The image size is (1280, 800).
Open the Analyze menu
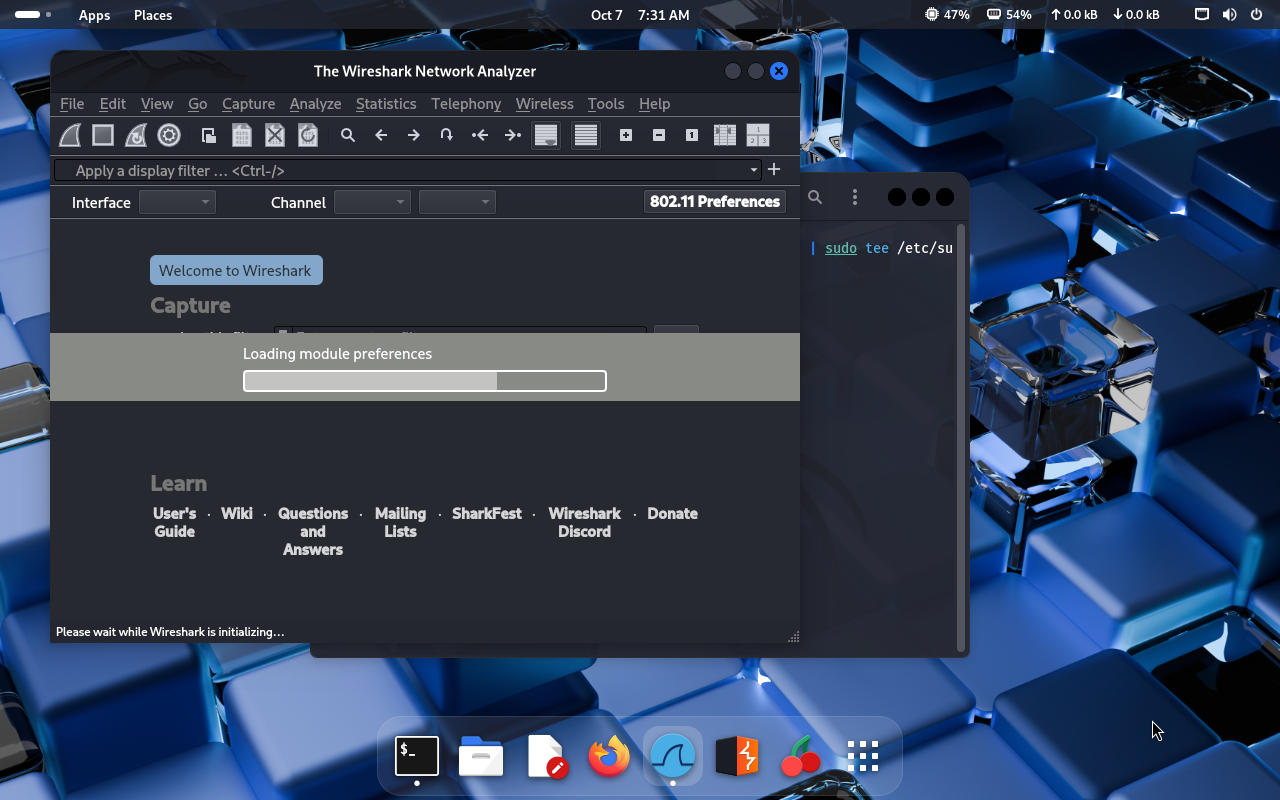[x=315, y=104]
